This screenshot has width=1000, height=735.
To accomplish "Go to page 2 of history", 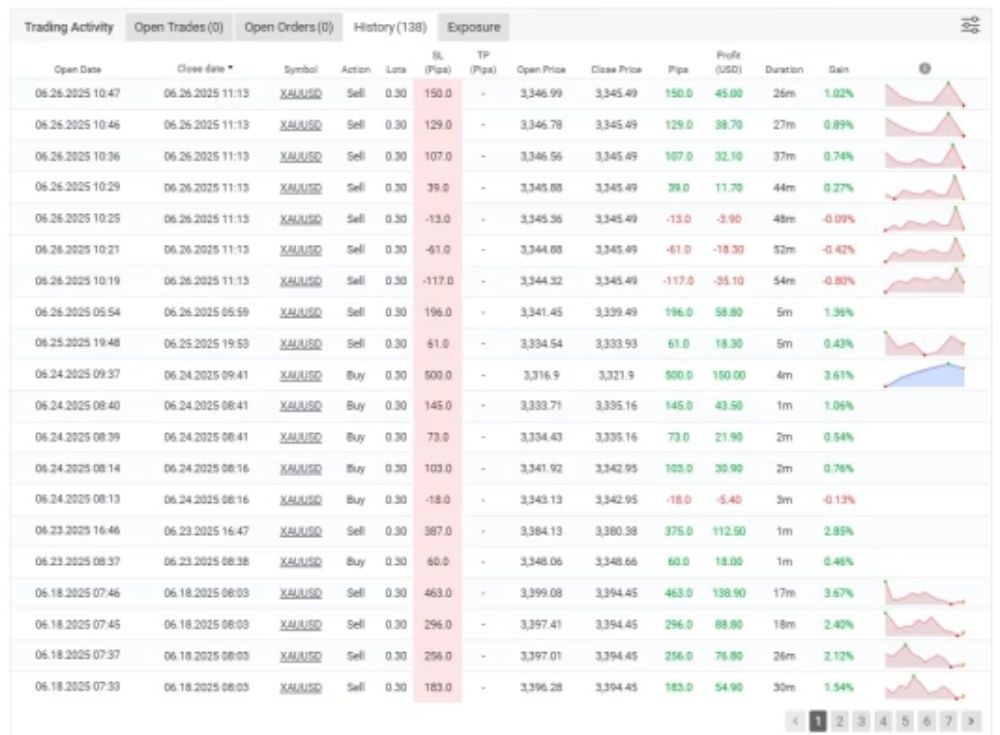I will pyautogui.click(x=840, y=719).
